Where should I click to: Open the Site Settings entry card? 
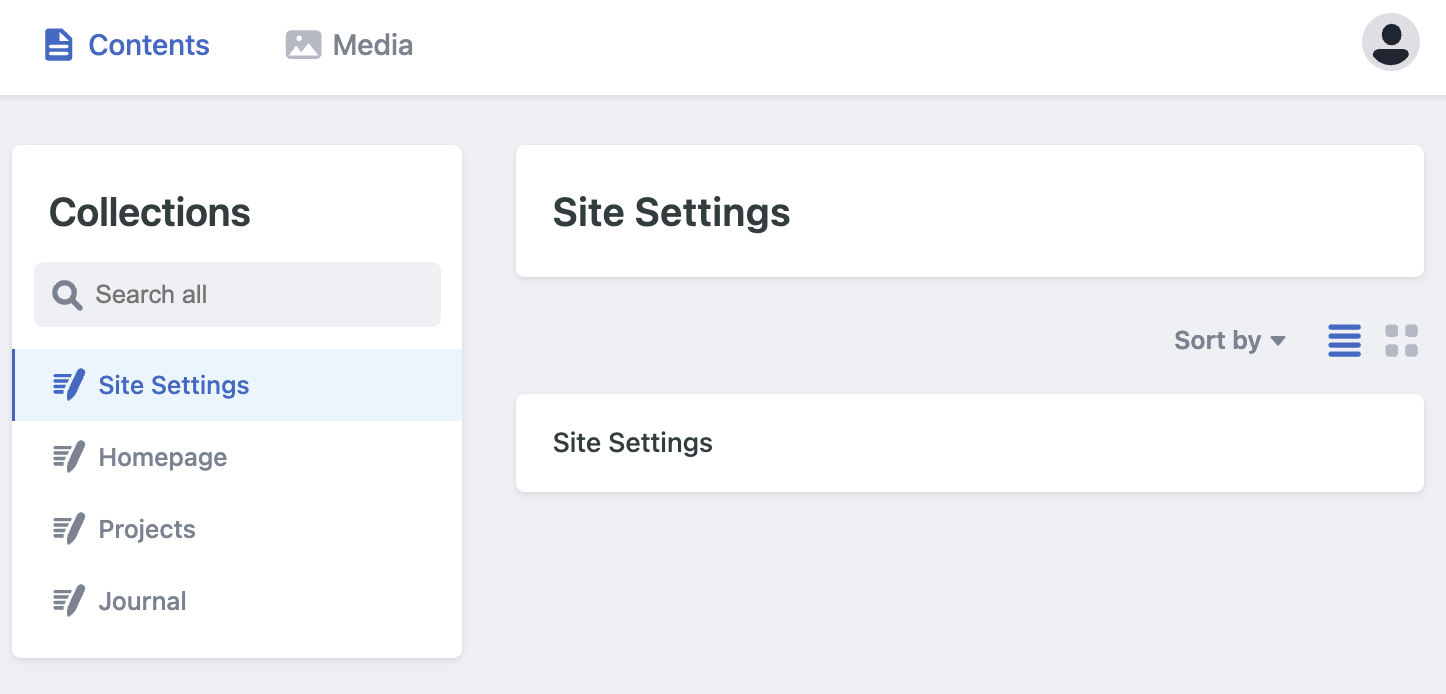click(969, 442)
